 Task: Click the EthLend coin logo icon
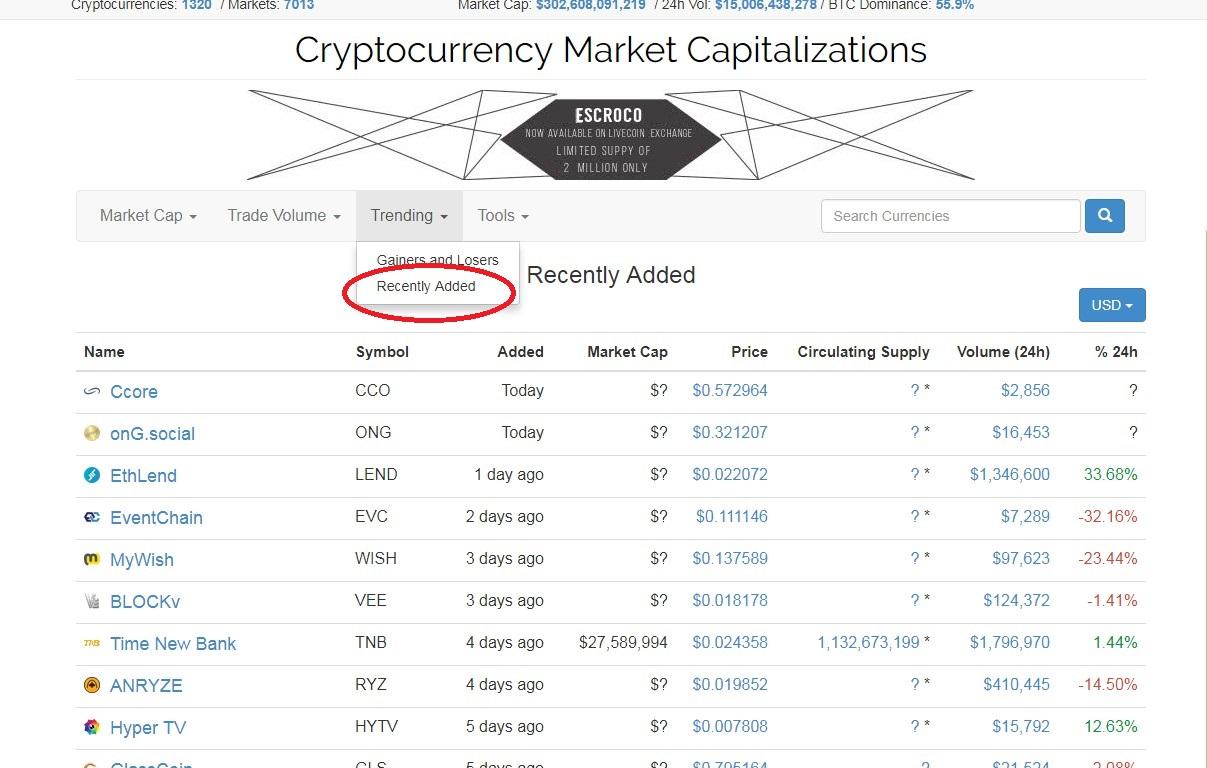tap(92, 475)
